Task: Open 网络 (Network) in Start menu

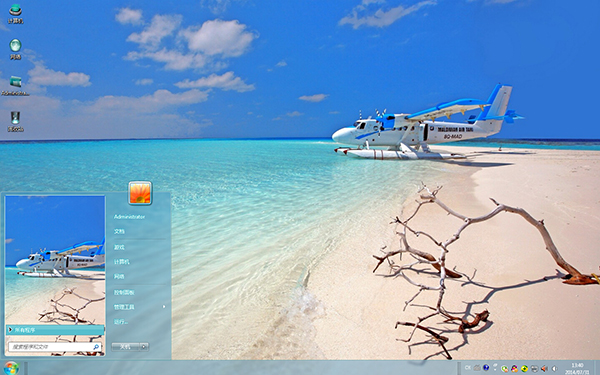Action: pyautogui.click(x=119, y=276)
